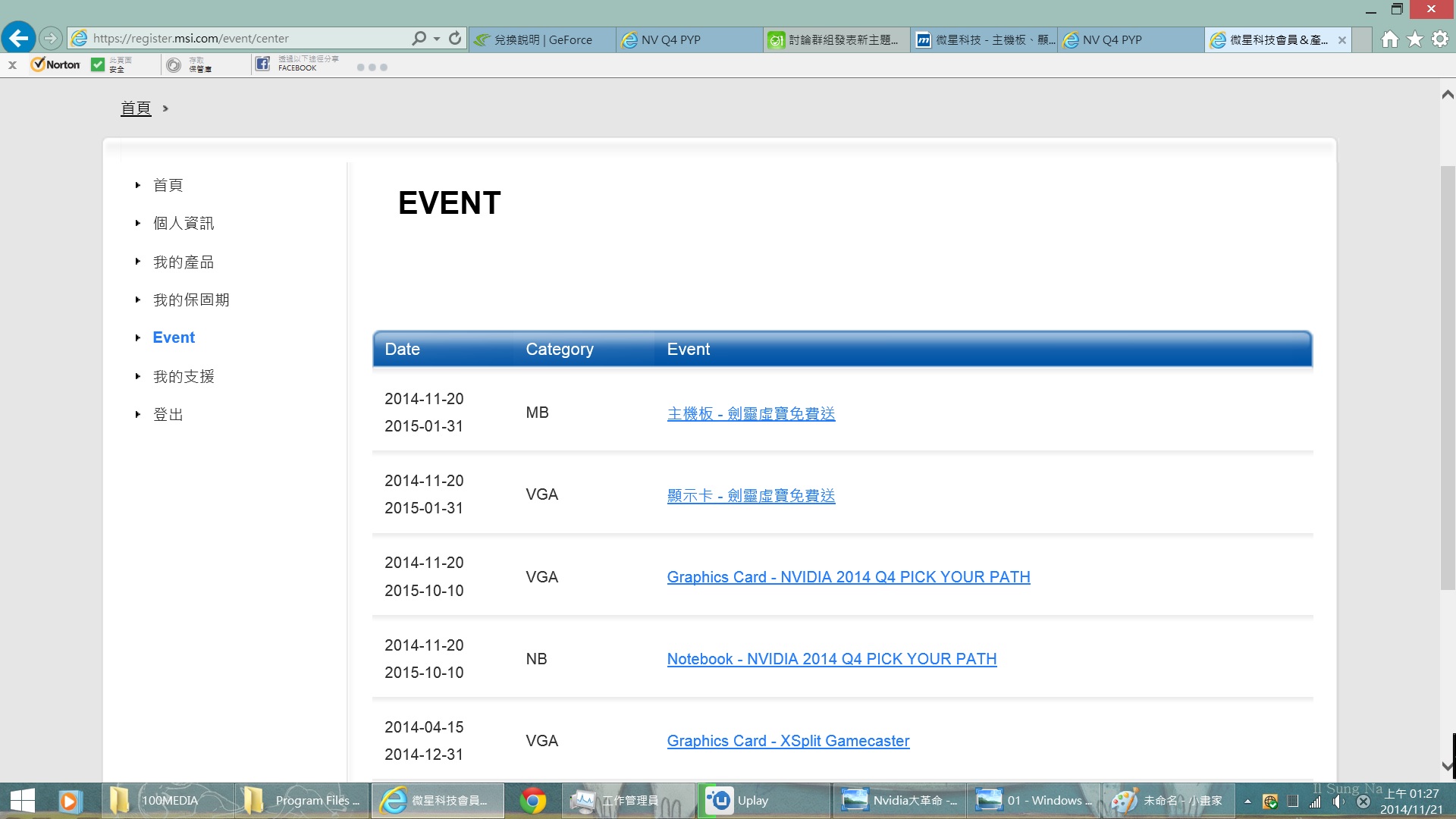Click 登出 to log out
Image resolution: width=1456 pixels, height=819 pixels.
168,414
